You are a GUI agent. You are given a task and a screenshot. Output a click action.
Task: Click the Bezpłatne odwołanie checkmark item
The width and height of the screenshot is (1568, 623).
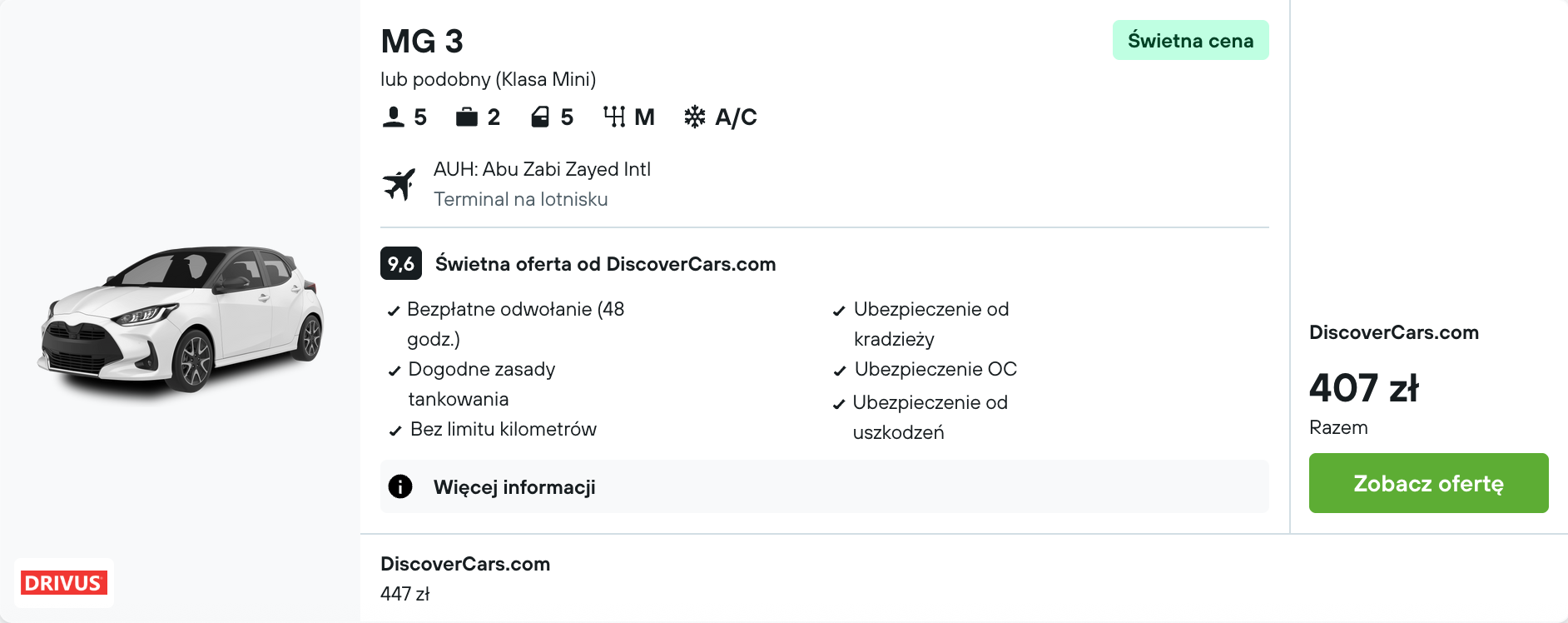(x=515, y=310)
